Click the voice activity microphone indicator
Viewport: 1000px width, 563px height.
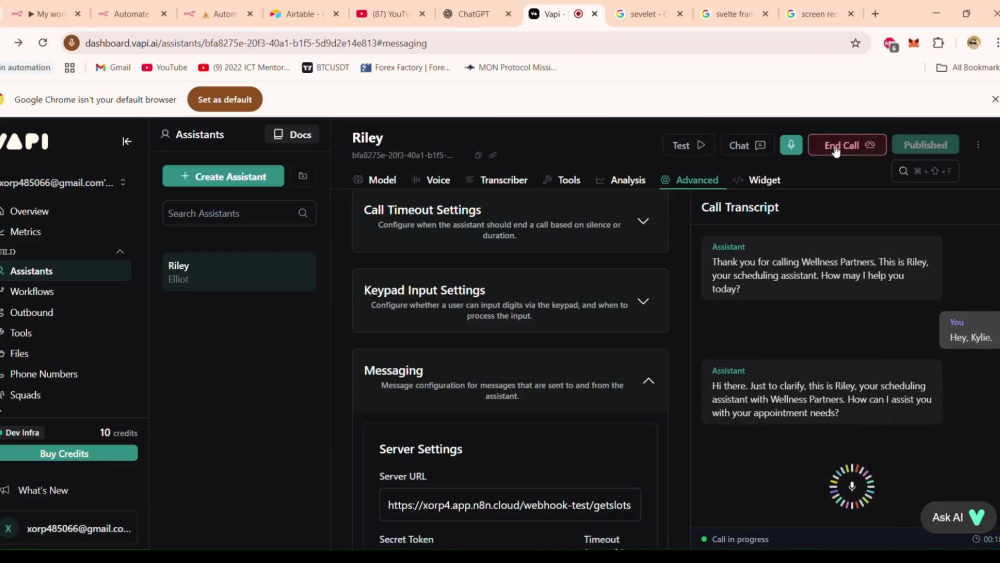[851, 486]
